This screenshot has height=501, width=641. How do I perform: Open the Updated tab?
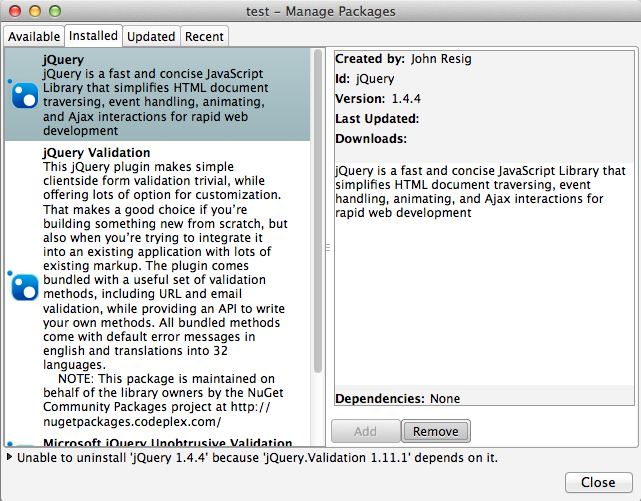pos(151,37)
